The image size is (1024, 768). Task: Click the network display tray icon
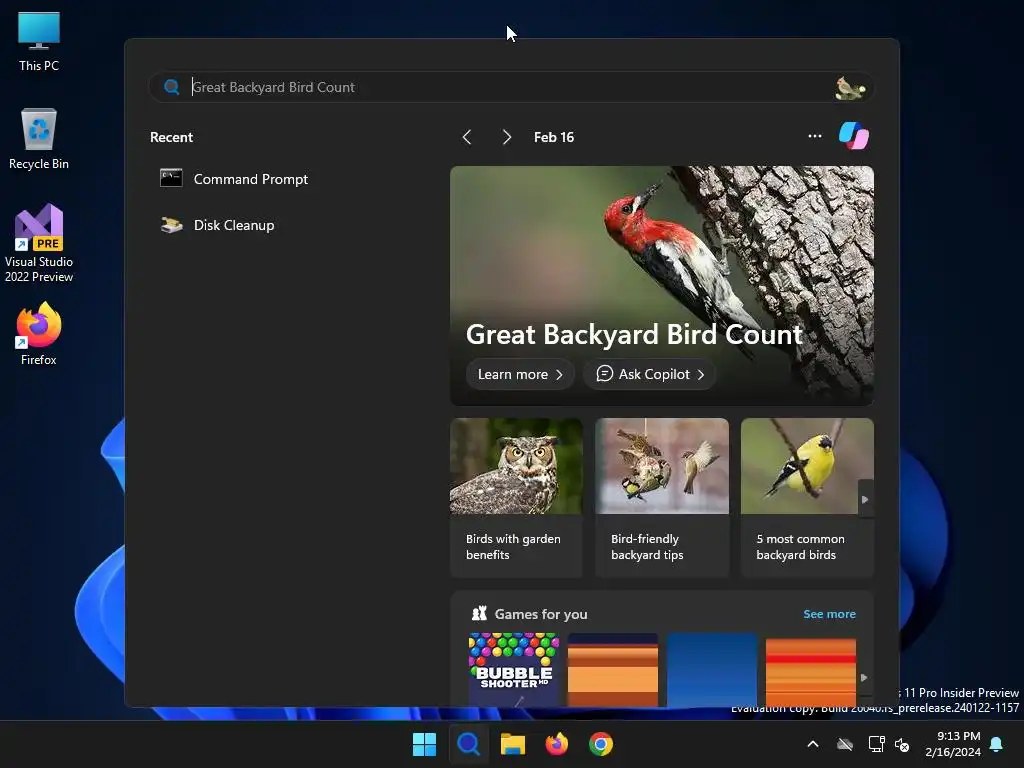coord(876,744)
